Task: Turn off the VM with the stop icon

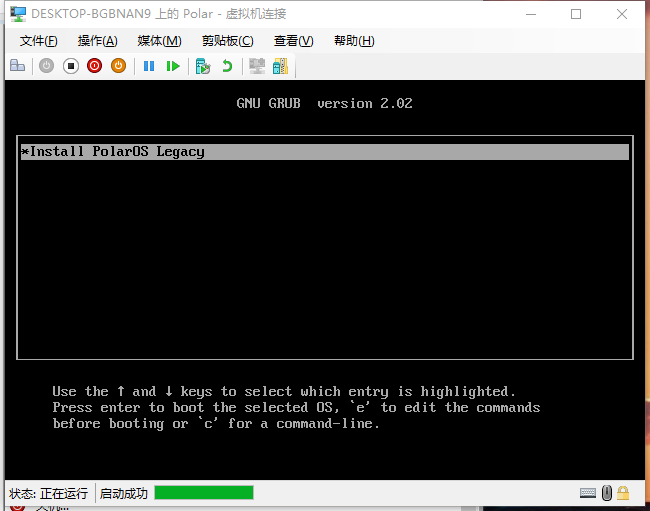Action: pyautogui.click(x=71, y=66)
